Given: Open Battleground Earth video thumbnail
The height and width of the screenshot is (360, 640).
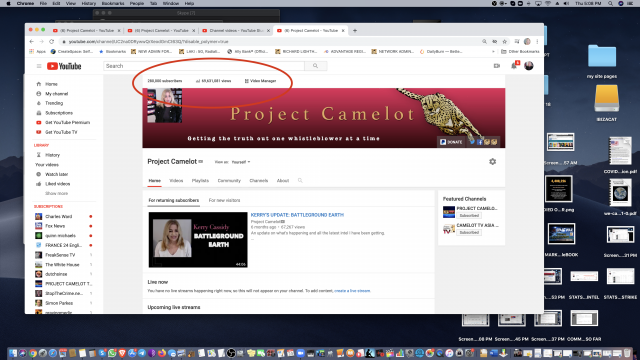Looking at the screenshot, I should [198, 240].
